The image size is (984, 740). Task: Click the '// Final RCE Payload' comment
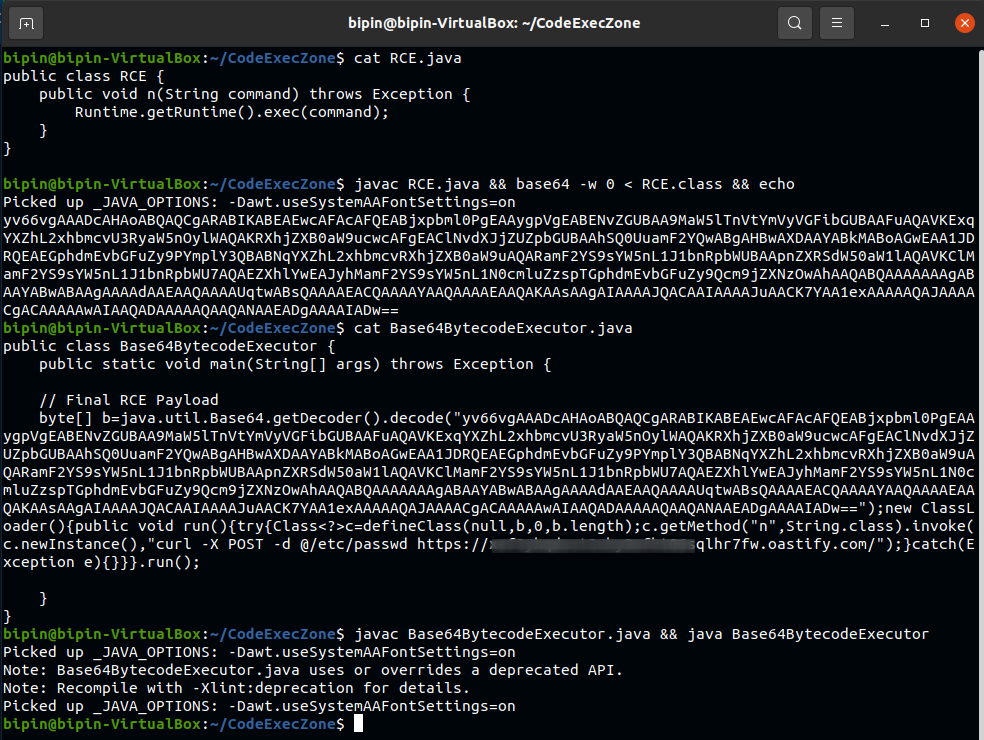click(129, 400)
